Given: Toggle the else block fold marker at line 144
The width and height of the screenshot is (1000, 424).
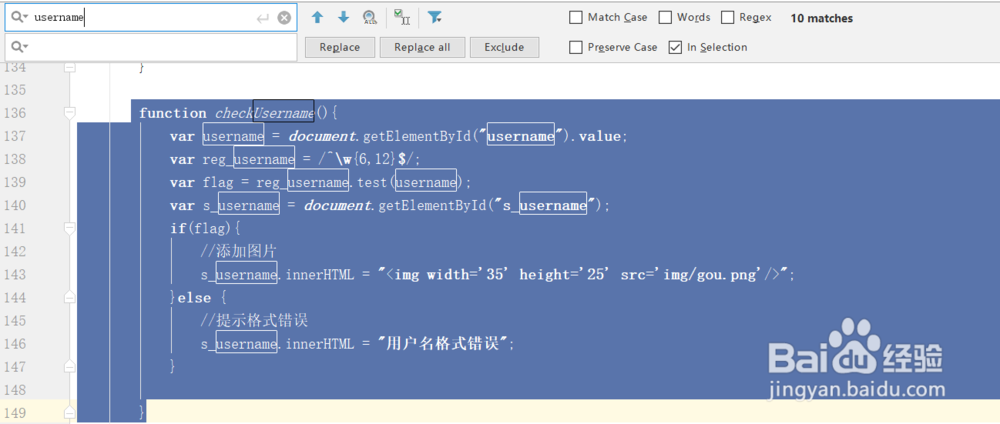Looking at the screenshot, I should pos(70,297).
